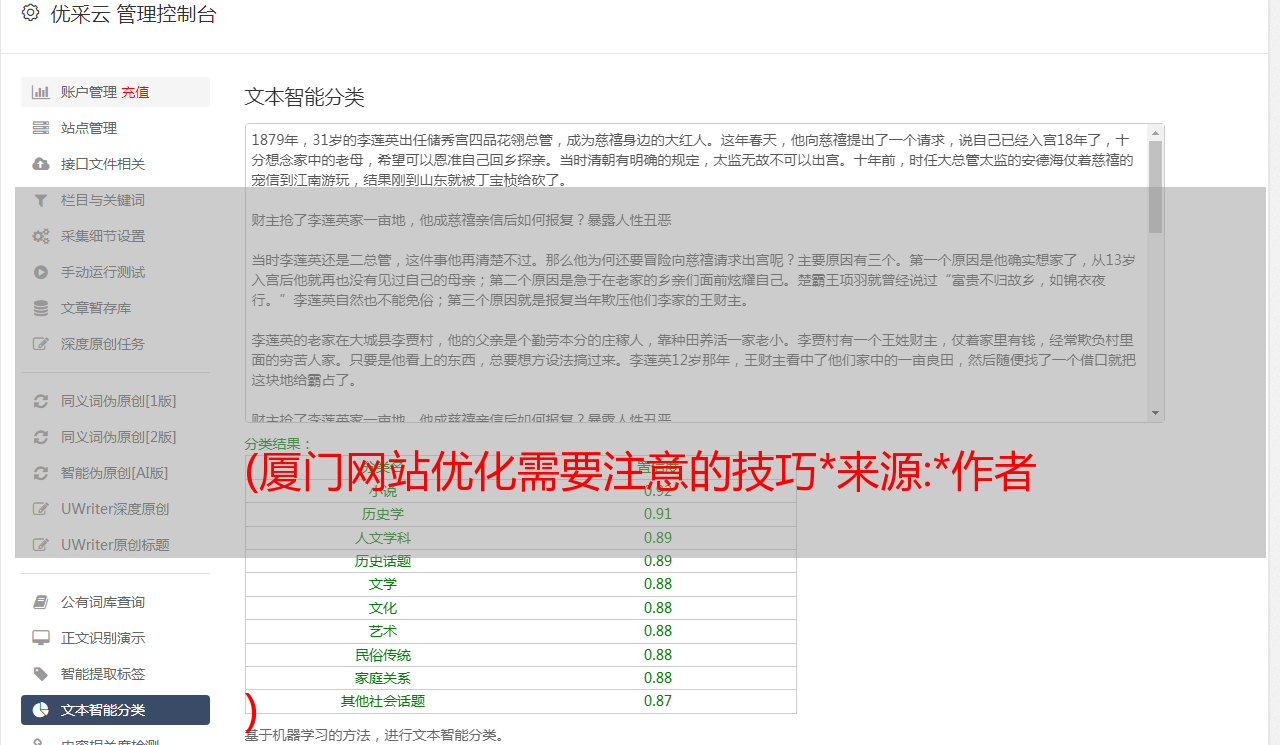1280x745 pixels.
Task: Click the text area scrollbar thumb
Action: [1156, 187]
